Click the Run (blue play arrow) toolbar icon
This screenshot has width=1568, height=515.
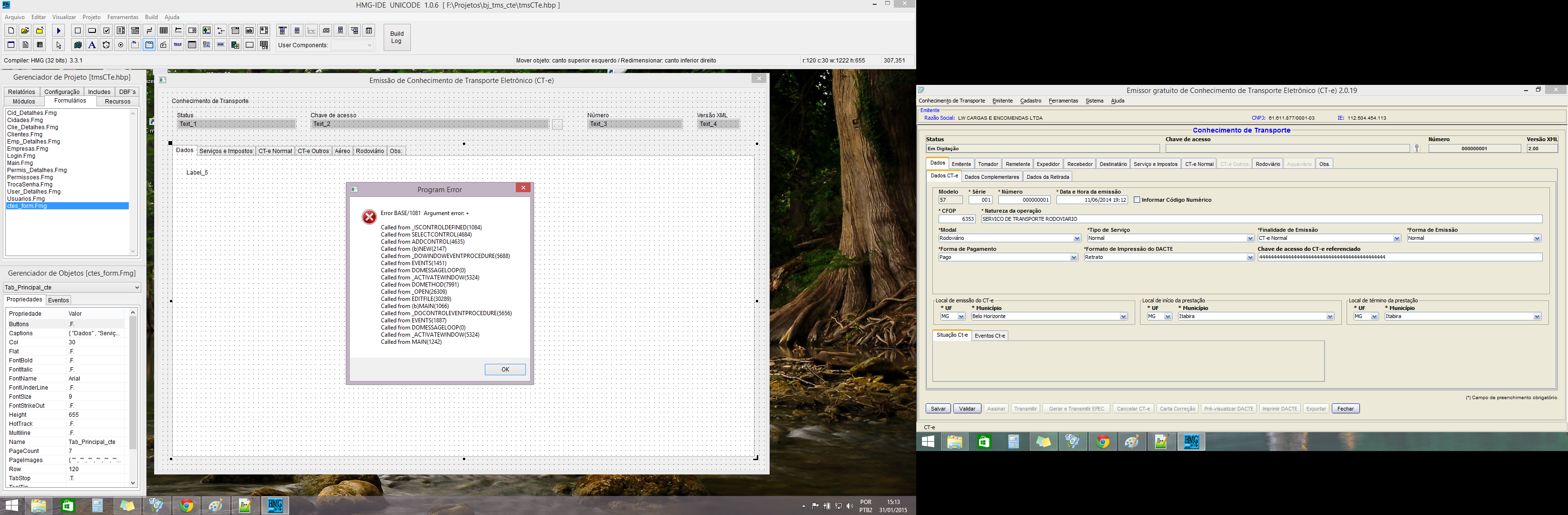point(58,31)
